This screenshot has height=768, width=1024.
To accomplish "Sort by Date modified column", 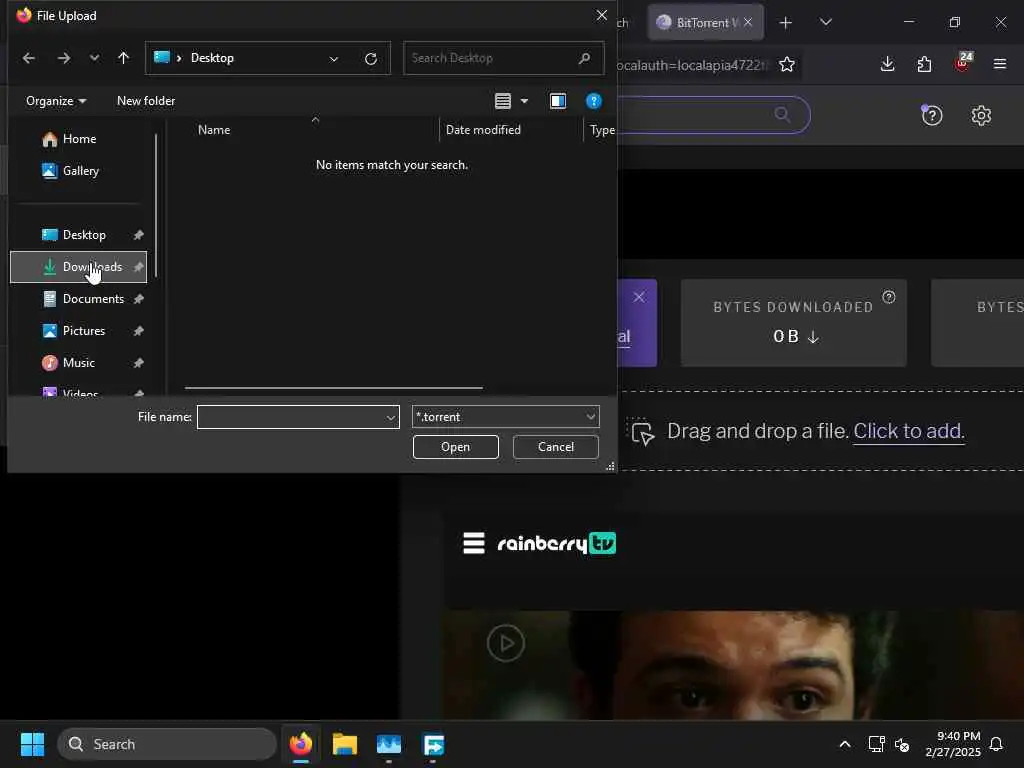I will click(483, 130).
